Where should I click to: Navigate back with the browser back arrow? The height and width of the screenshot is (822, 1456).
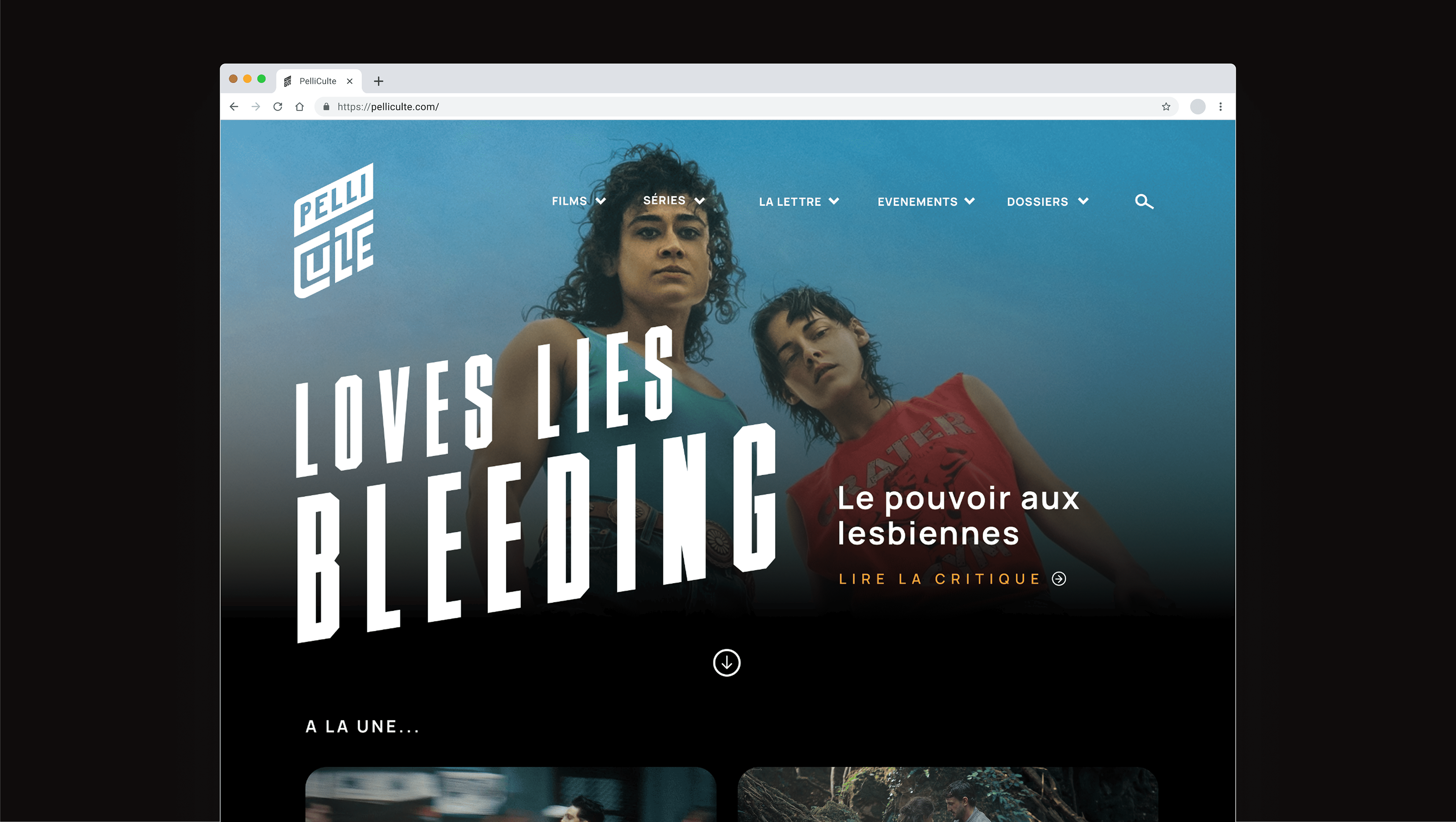tap(234, 107)
